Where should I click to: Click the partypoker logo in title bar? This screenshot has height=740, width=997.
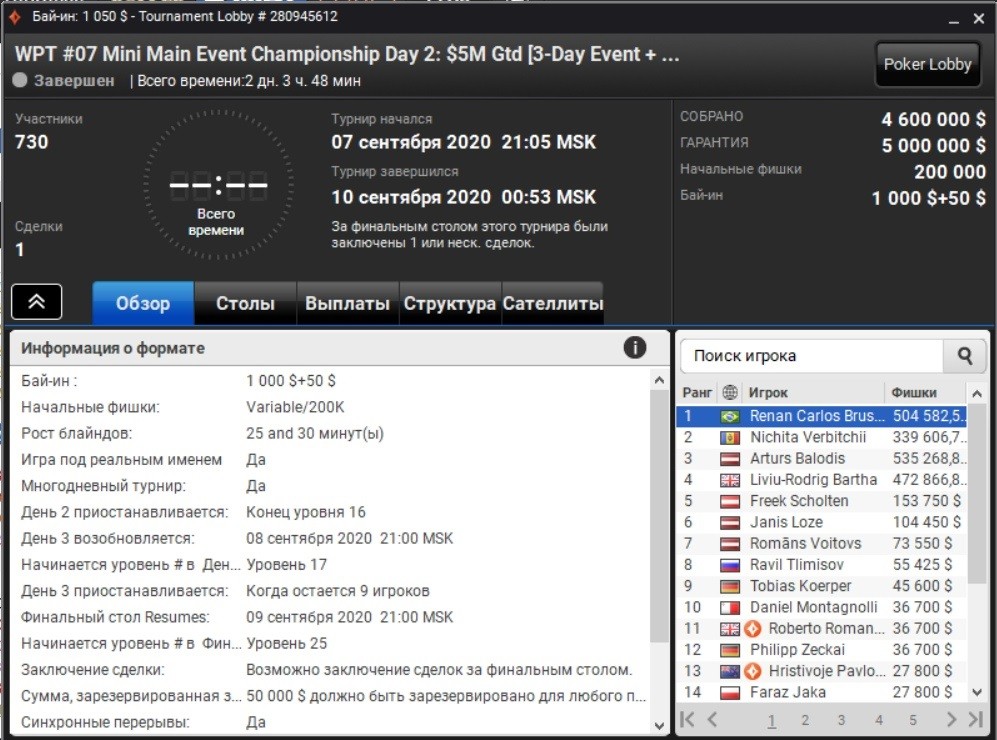[15, 17]
